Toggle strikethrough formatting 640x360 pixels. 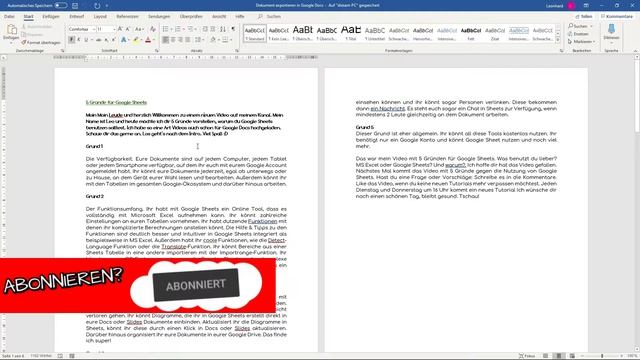[98, 40]
